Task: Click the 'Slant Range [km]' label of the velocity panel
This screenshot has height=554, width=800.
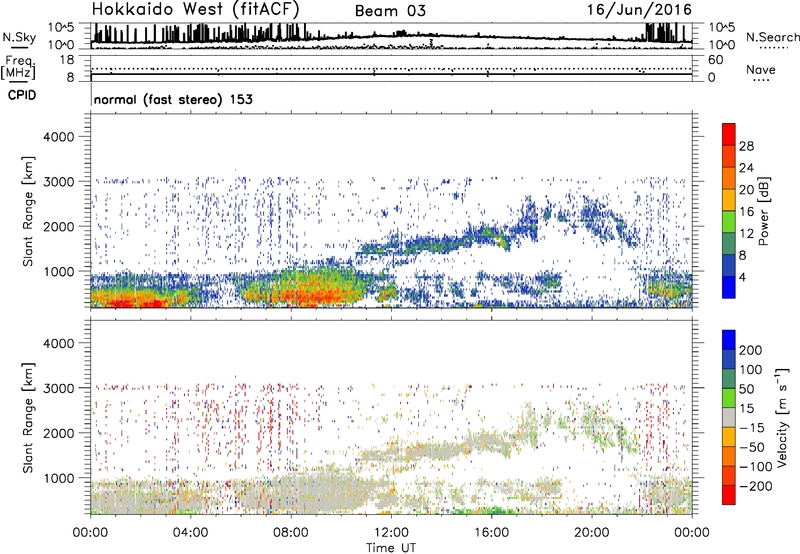Action: 28,417
